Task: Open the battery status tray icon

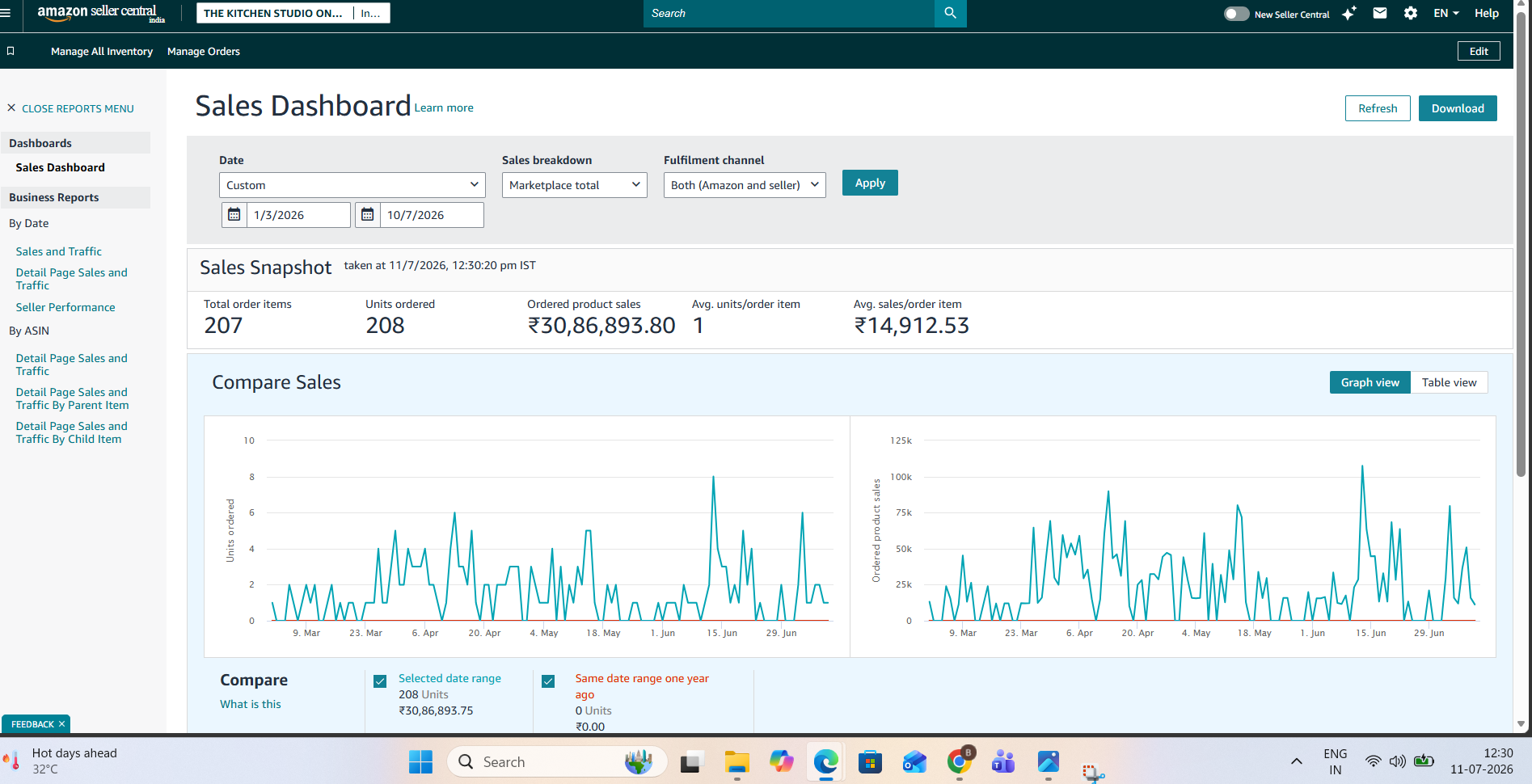Action: [1424, 761]
